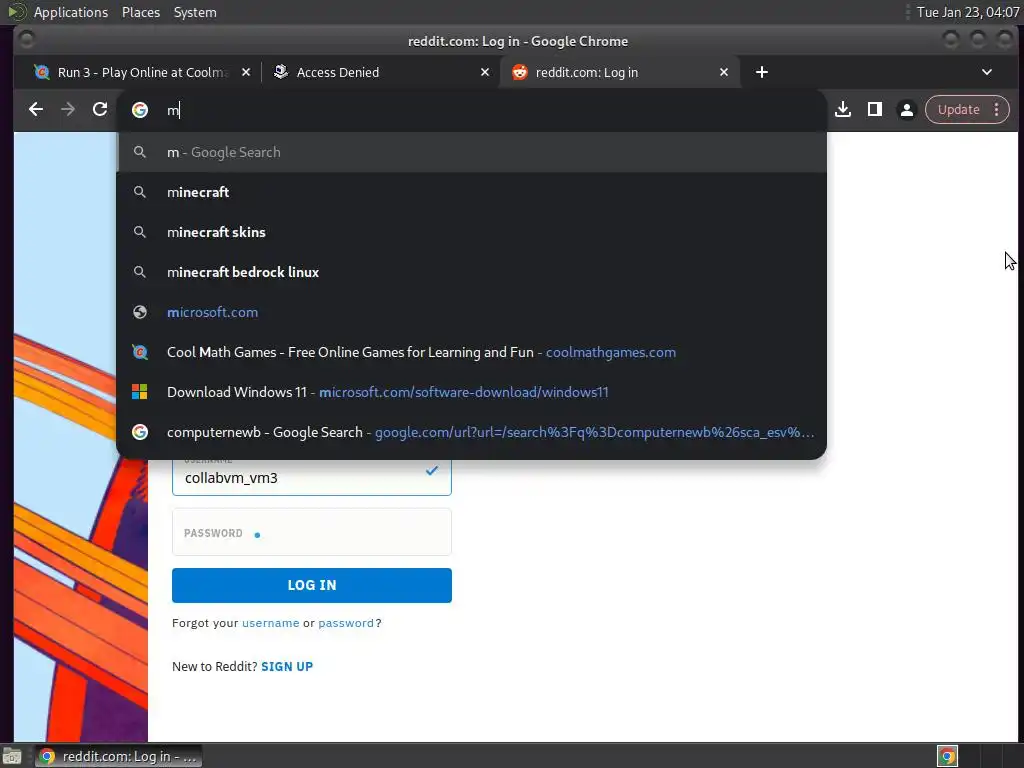Click the globe icon beside microsoft.com
Screen dimensions: 1024x768
pyautogui.click(x=140, y=312)
